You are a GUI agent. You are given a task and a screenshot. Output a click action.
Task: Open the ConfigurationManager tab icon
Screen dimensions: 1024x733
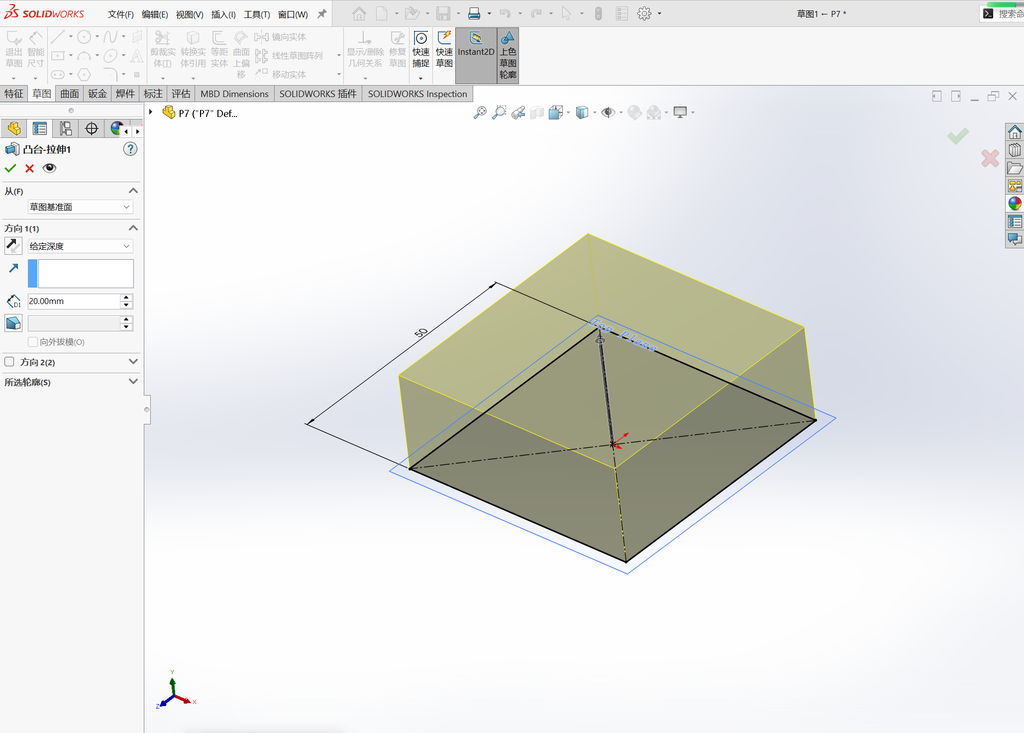(65, 129)
